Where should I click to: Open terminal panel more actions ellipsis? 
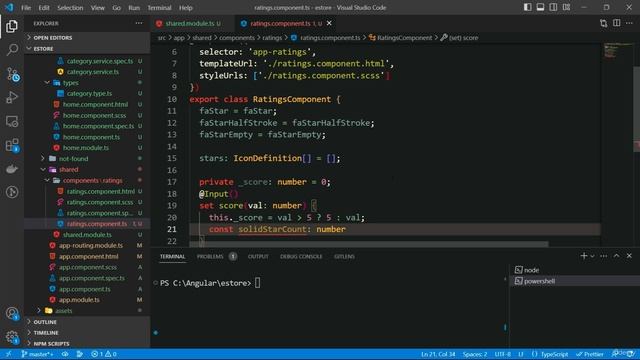point(604,256)
